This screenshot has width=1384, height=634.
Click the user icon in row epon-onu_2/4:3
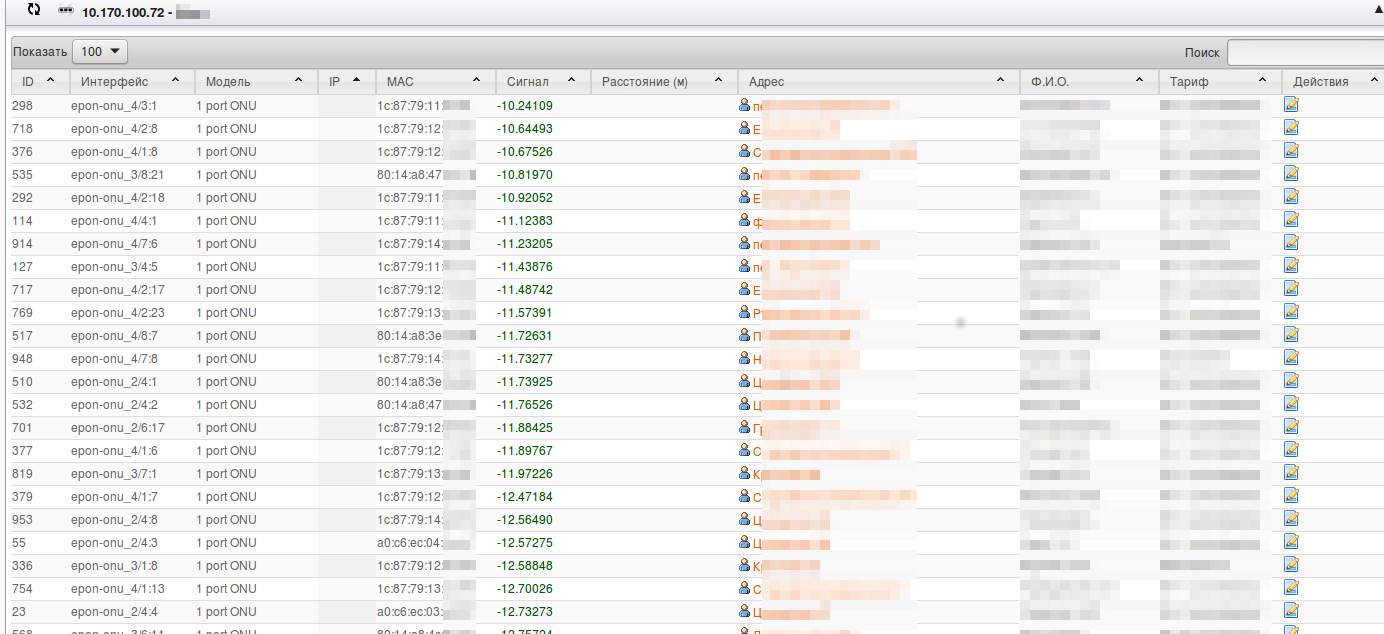744,541
